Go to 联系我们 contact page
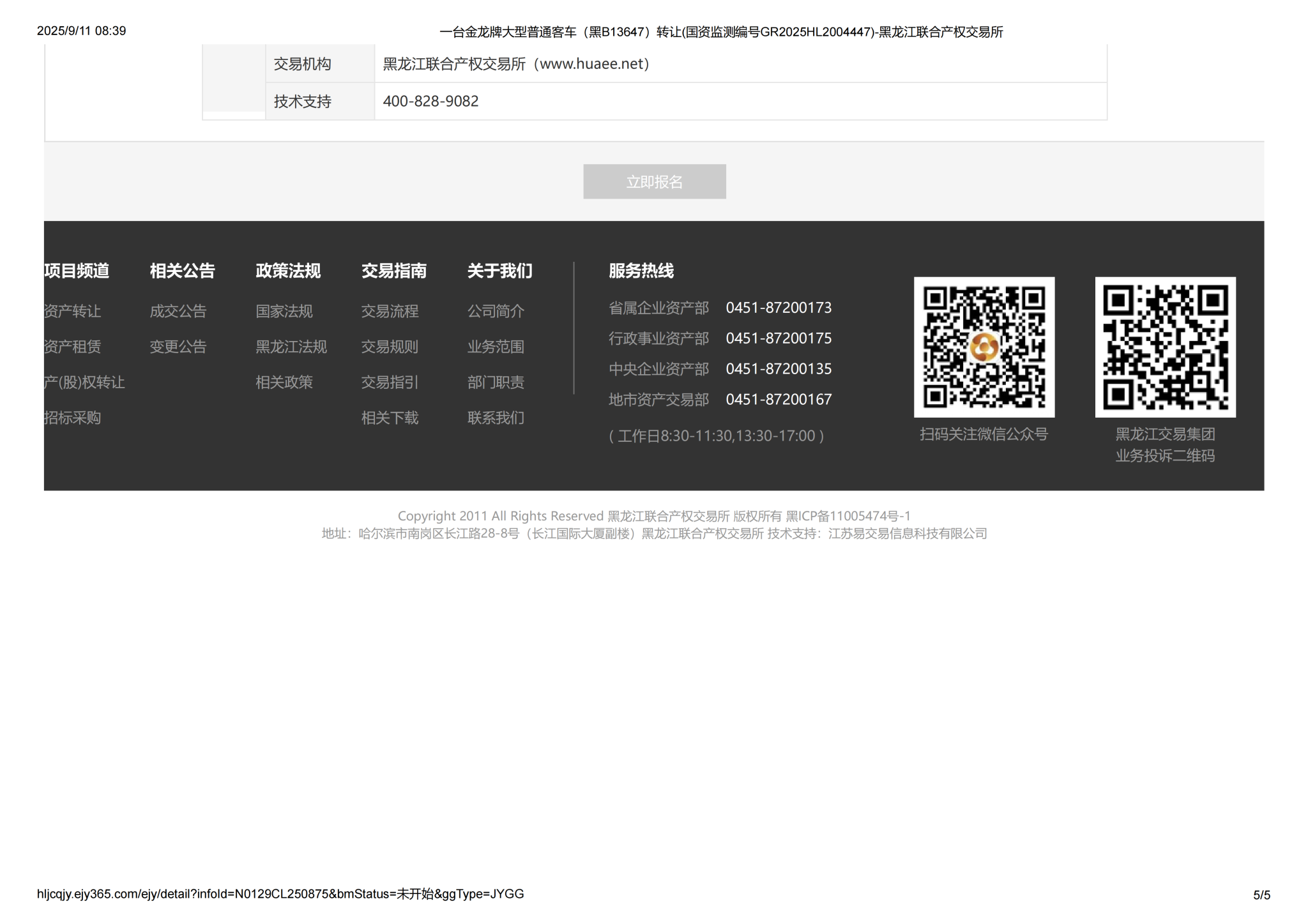The height and width of the screenshot is (924, 1308). click(x=496, y=418)
